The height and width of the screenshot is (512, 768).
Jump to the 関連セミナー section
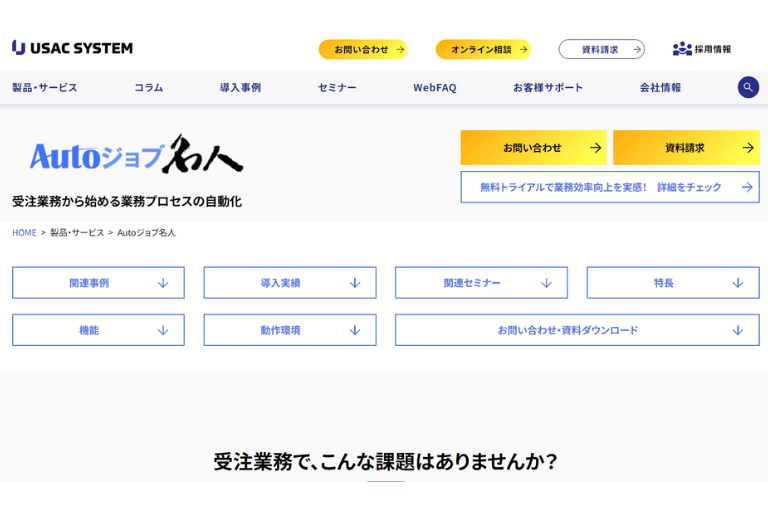click(481, 283)
